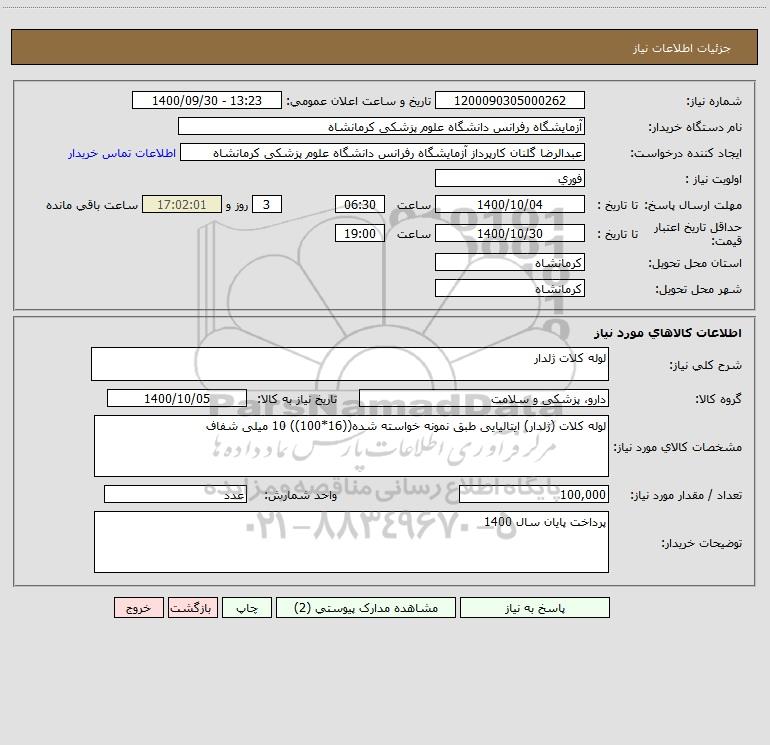Click the نام دستگاه خریدار label
The height and width of the screenshot is (745, 770).
pyautogui.click(x=695, y=128)
